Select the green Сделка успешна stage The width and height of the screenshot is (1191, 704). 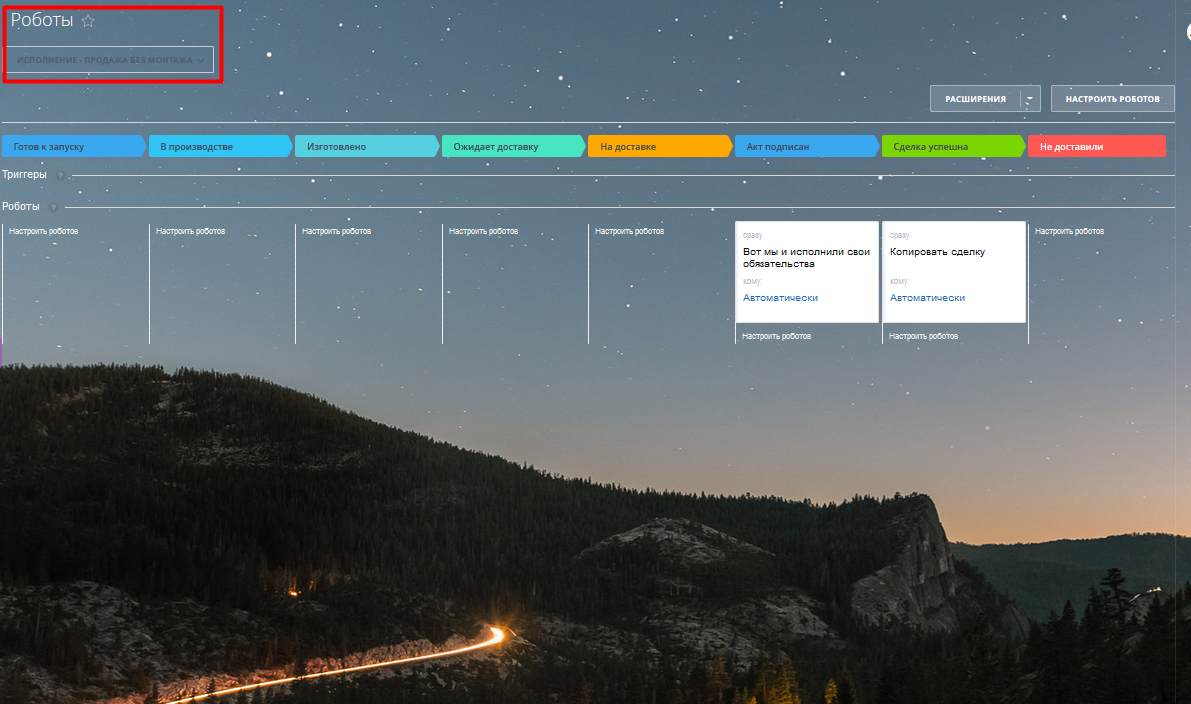(x=952, y=147)
